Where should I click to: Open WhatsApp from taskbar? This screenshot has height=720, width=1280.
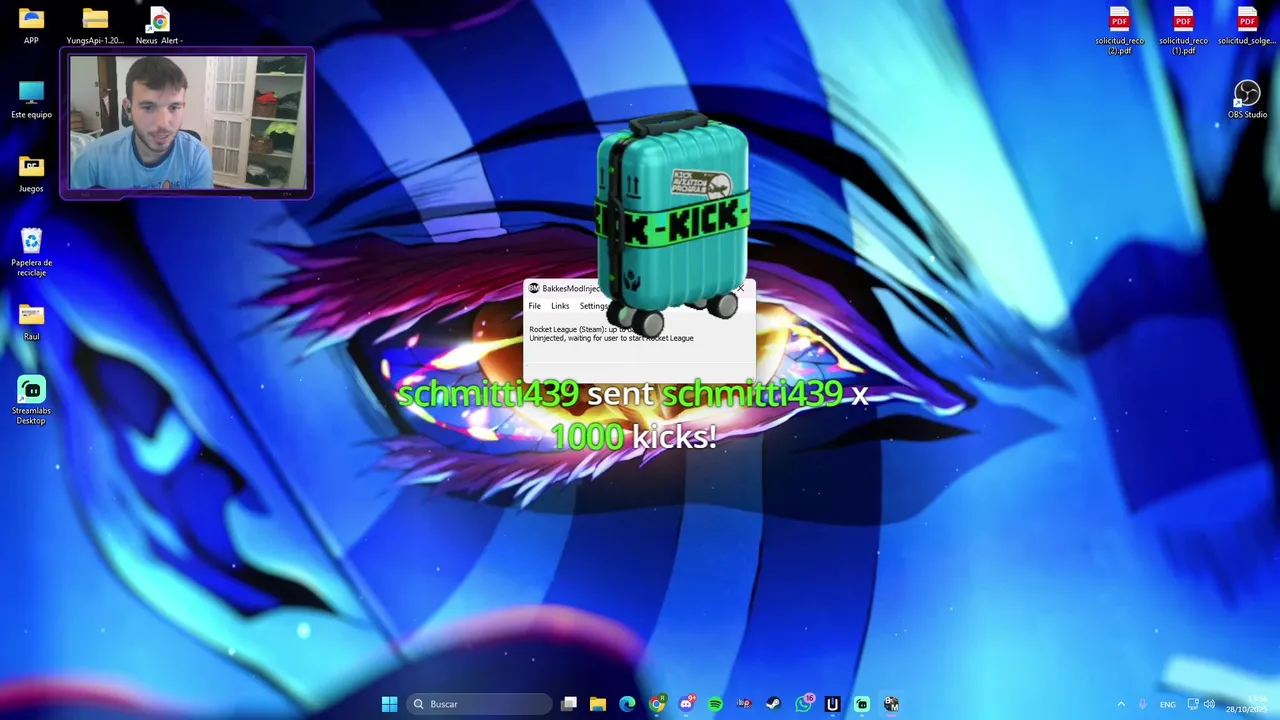click(803, 704)
